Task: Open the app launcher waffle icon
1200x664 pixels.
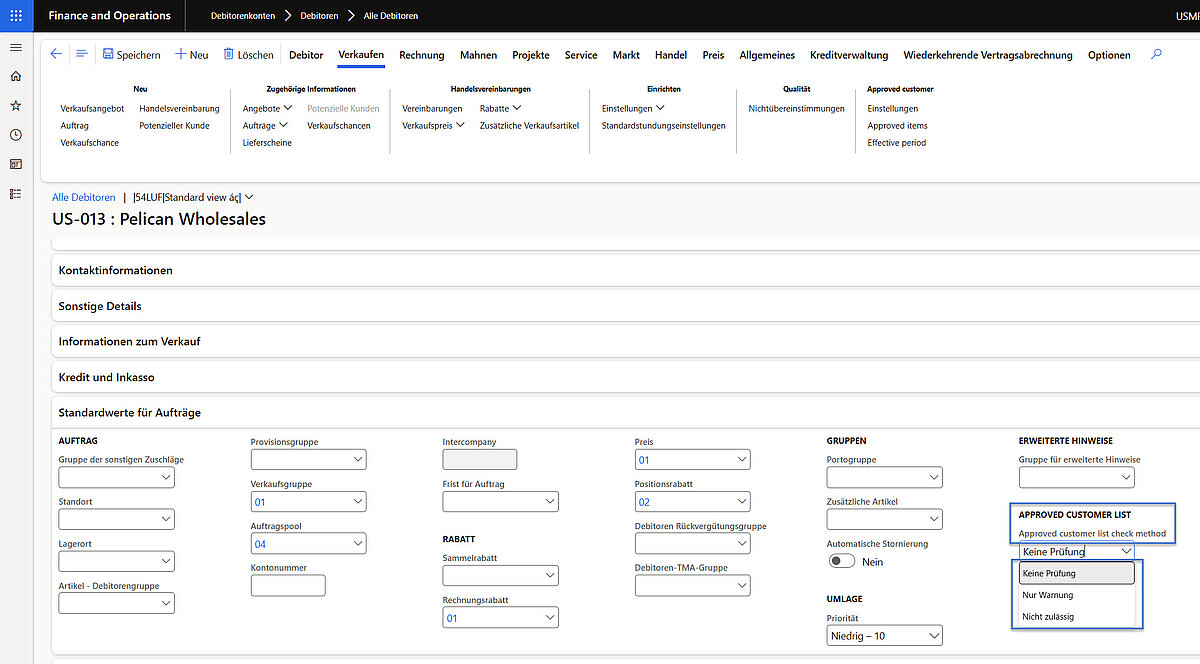Action: tap(16, 15)
